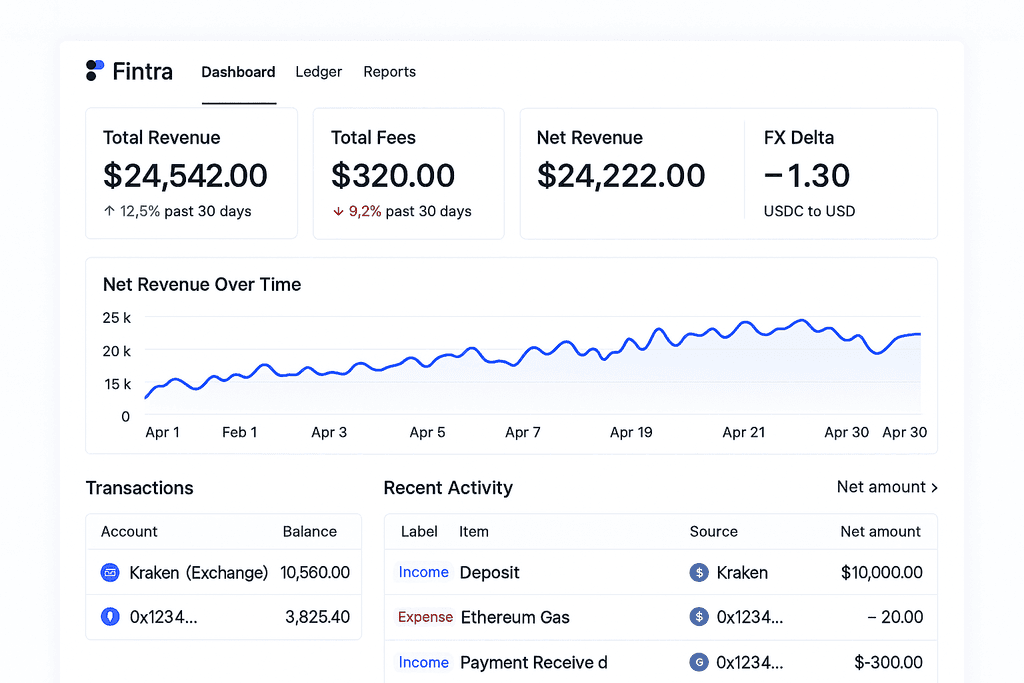Click the Kraken Exchange account icon
Screen dimensions: 1024x683
[110, 573]
